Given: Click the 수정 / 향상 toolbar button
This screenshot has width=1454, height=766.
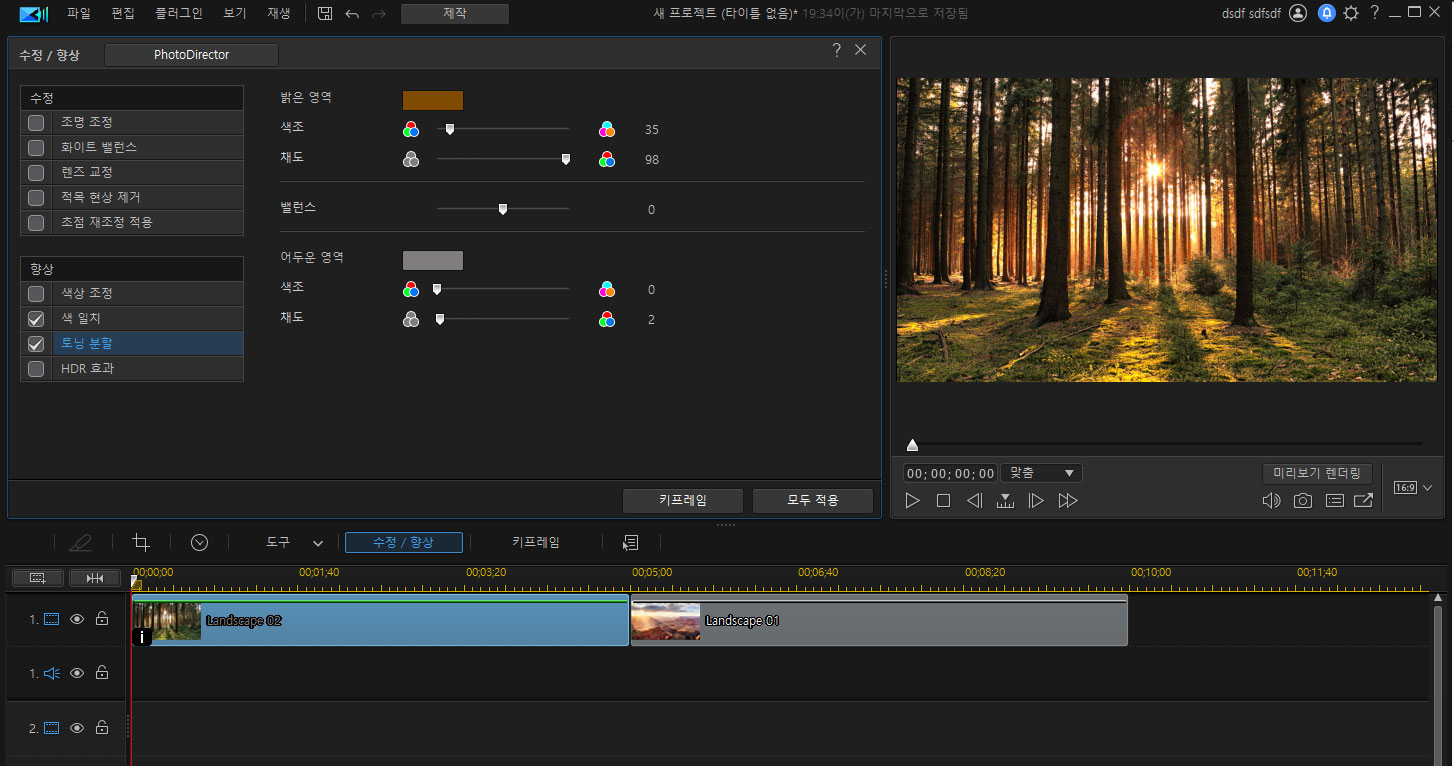Looking at the screenshot, I should [x=404, y=542].
